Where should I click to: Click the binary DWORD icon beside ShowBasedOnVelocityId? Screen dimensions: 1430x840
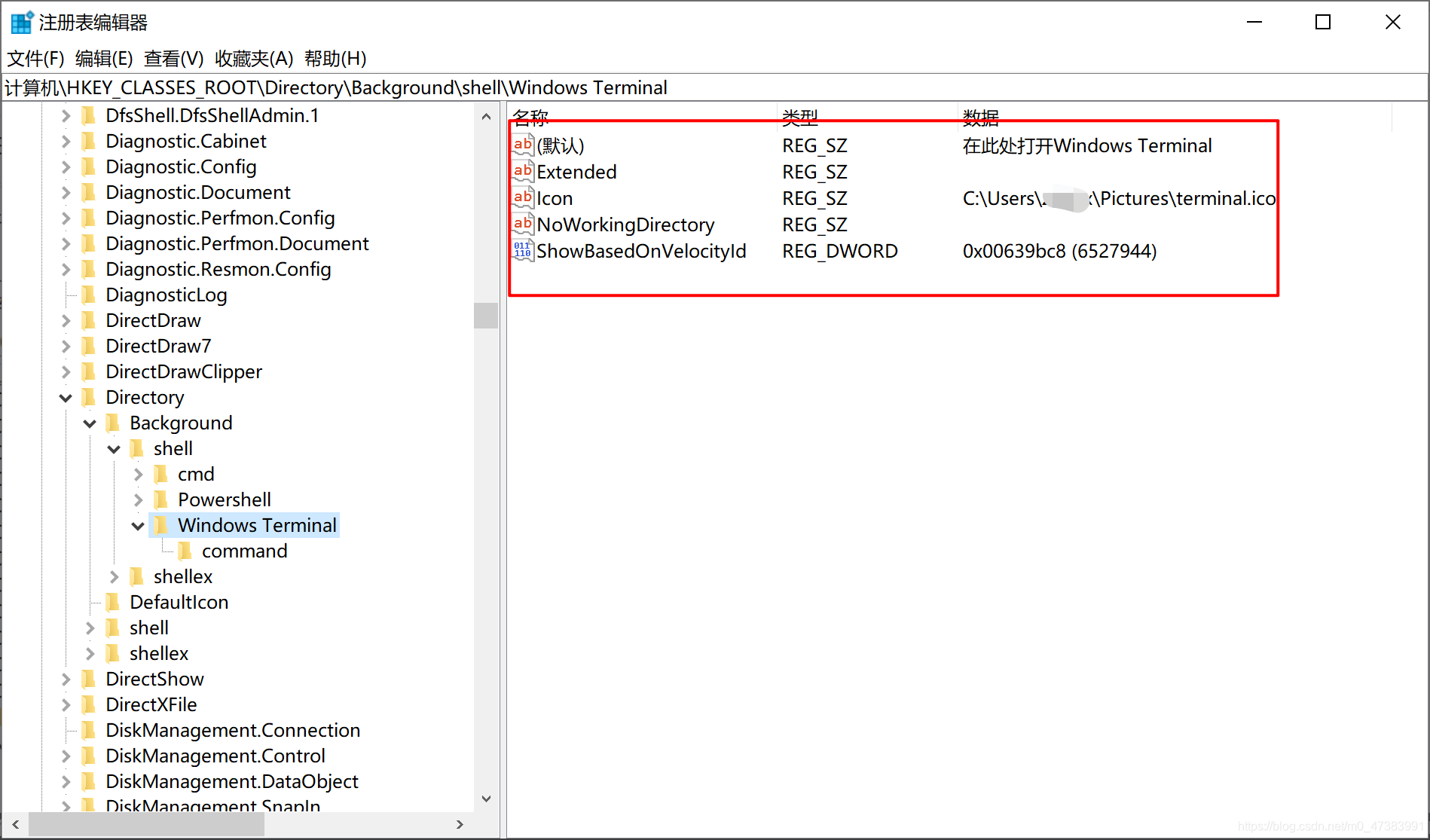click(523, 250)
